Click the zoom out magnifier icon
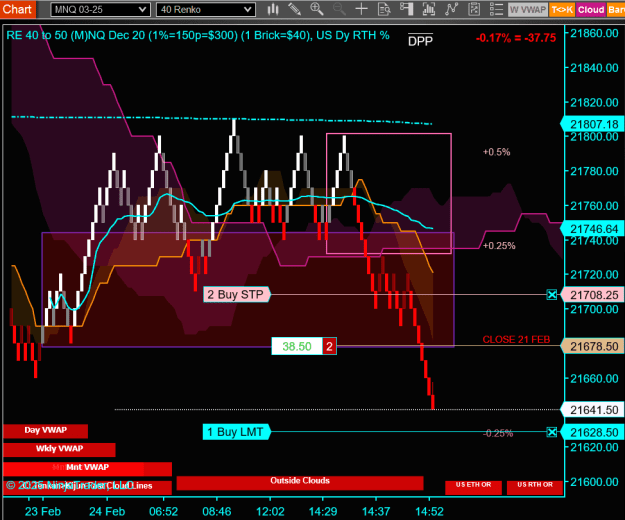 339,9
